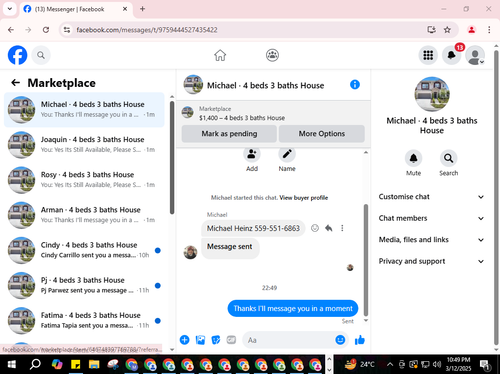Bookmark this page with star icon
500x374 pixels.
(447, 30)
